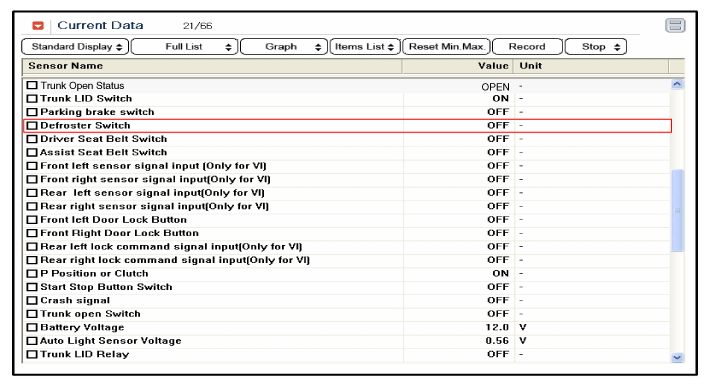Check the Battery Voltage checkbox
The image size is (711, 387).
pos(32,328)
